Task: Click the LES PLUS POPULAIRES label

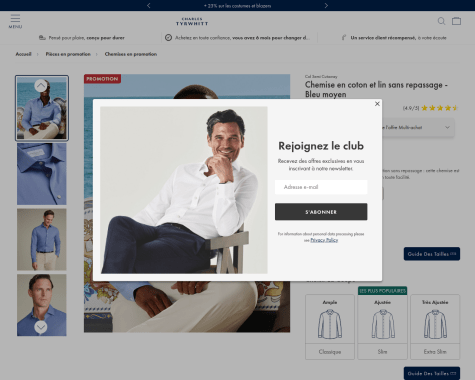Action: [x=382, y=291]
